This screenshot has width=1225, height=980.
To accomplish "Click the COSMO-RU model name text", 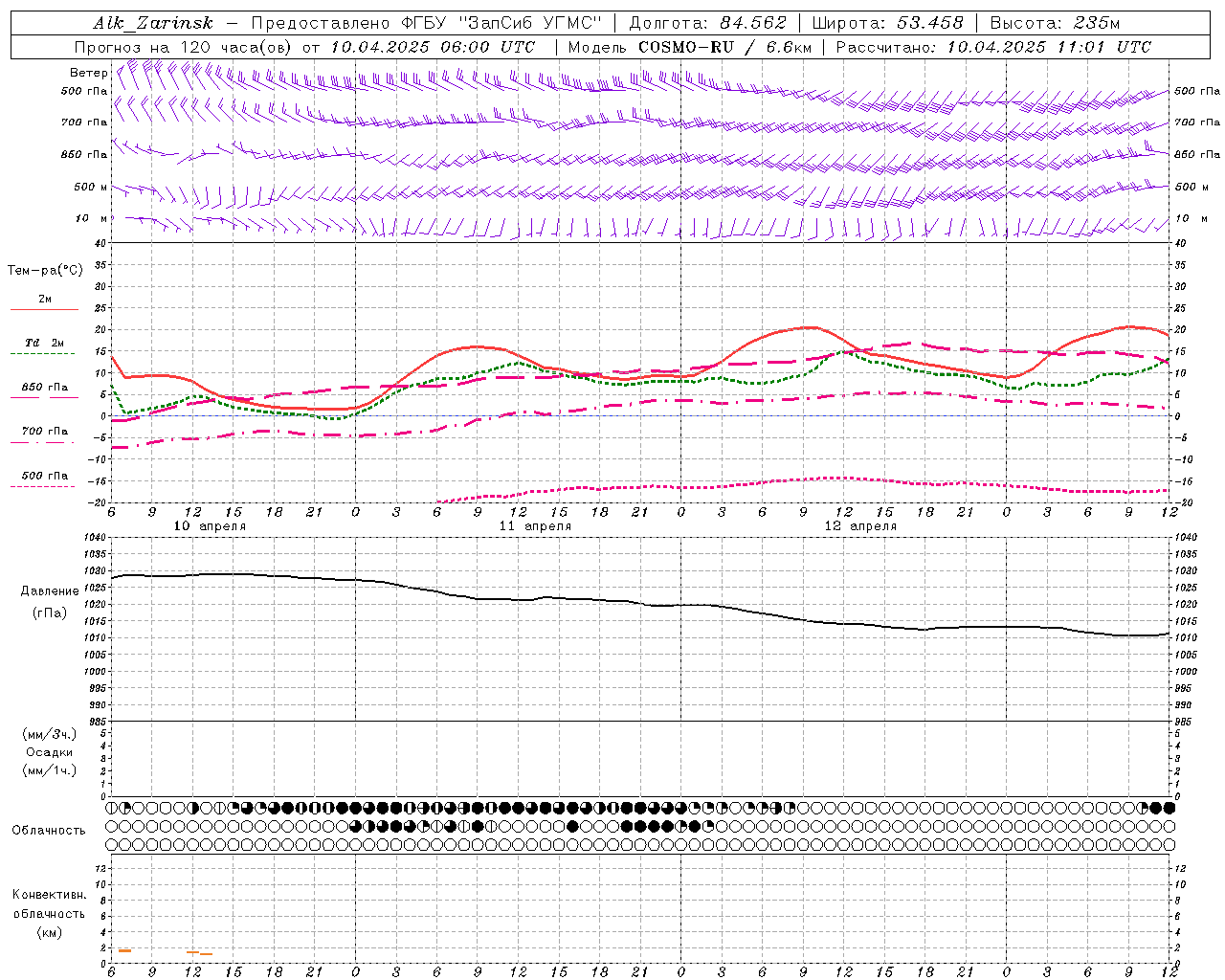I will click(x=686, y=47).
